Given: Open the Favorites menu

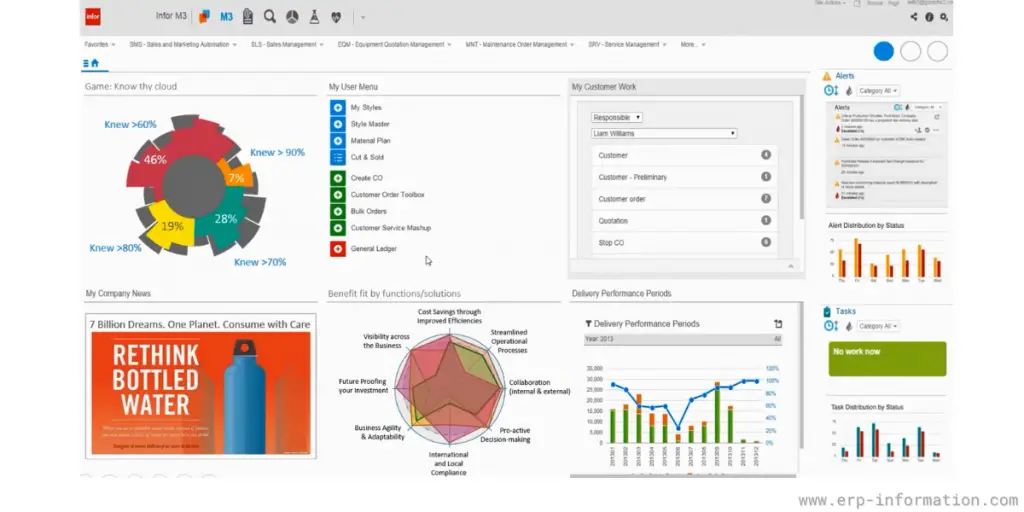Looking at the screenshot, I should [100, 44].
